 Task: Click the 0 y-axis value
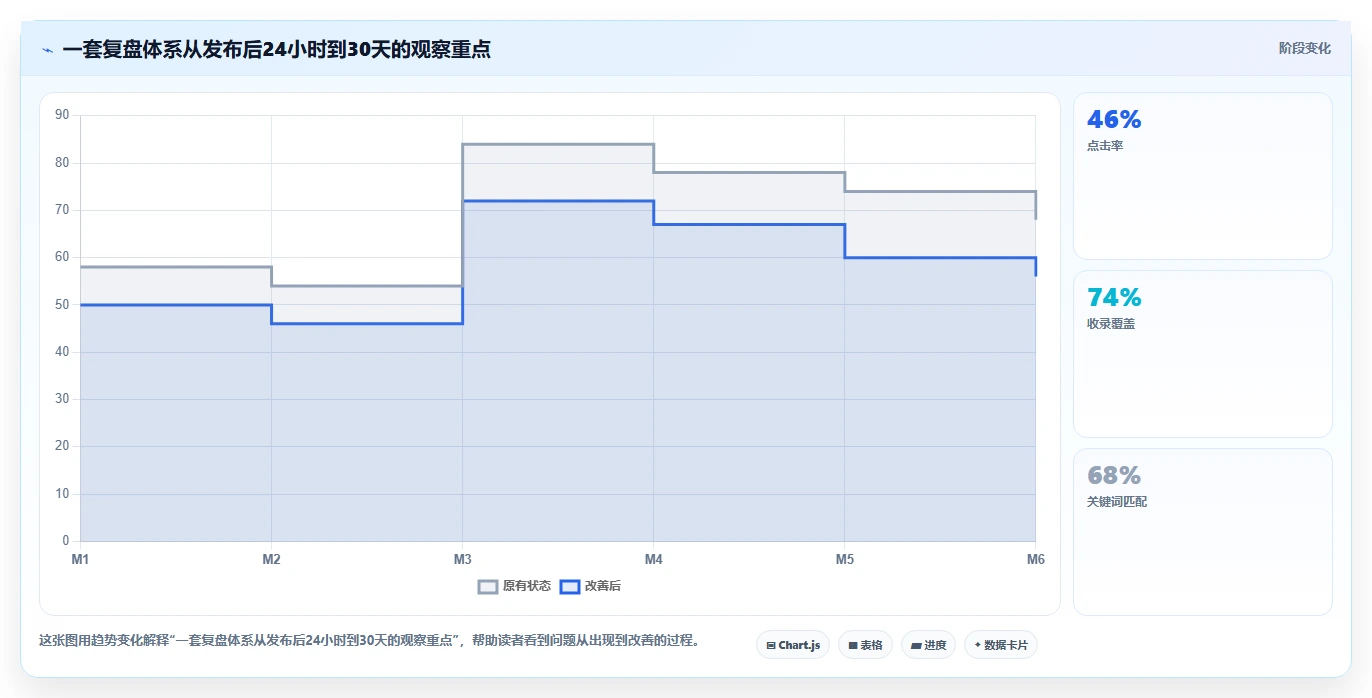[x=66, y=541]
